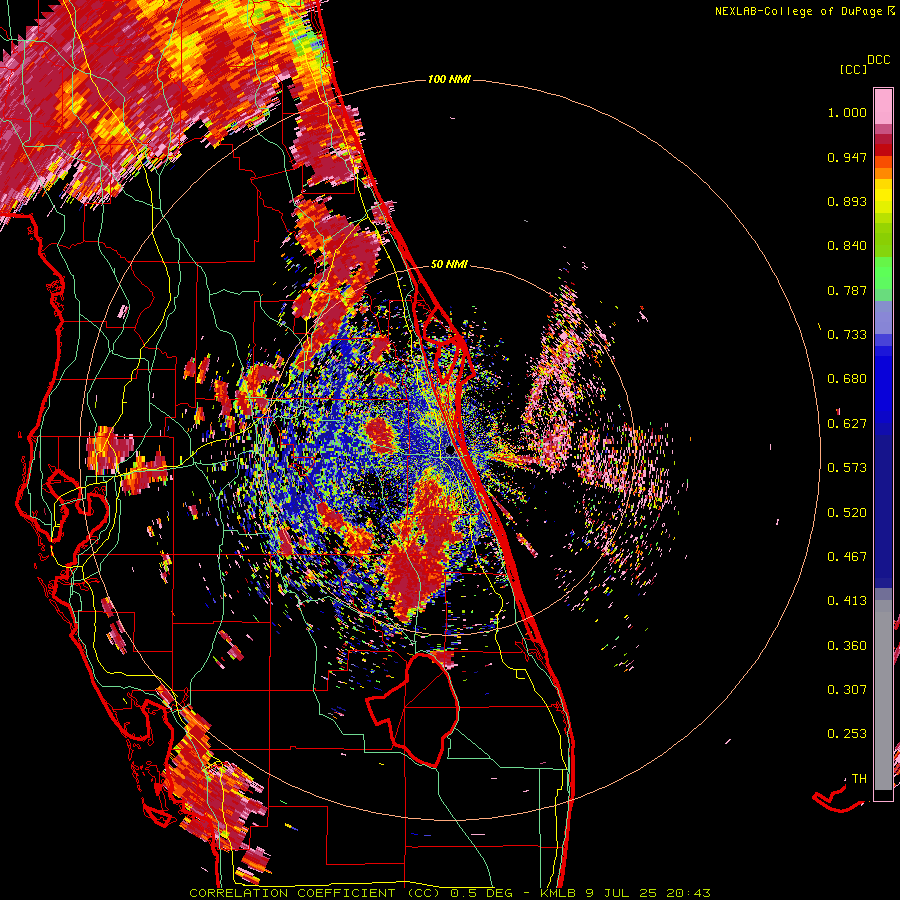The height and width of the screenshot is (900, 900).
Task: Click the 20:43 timestamp text
Action: pos(688,893)
